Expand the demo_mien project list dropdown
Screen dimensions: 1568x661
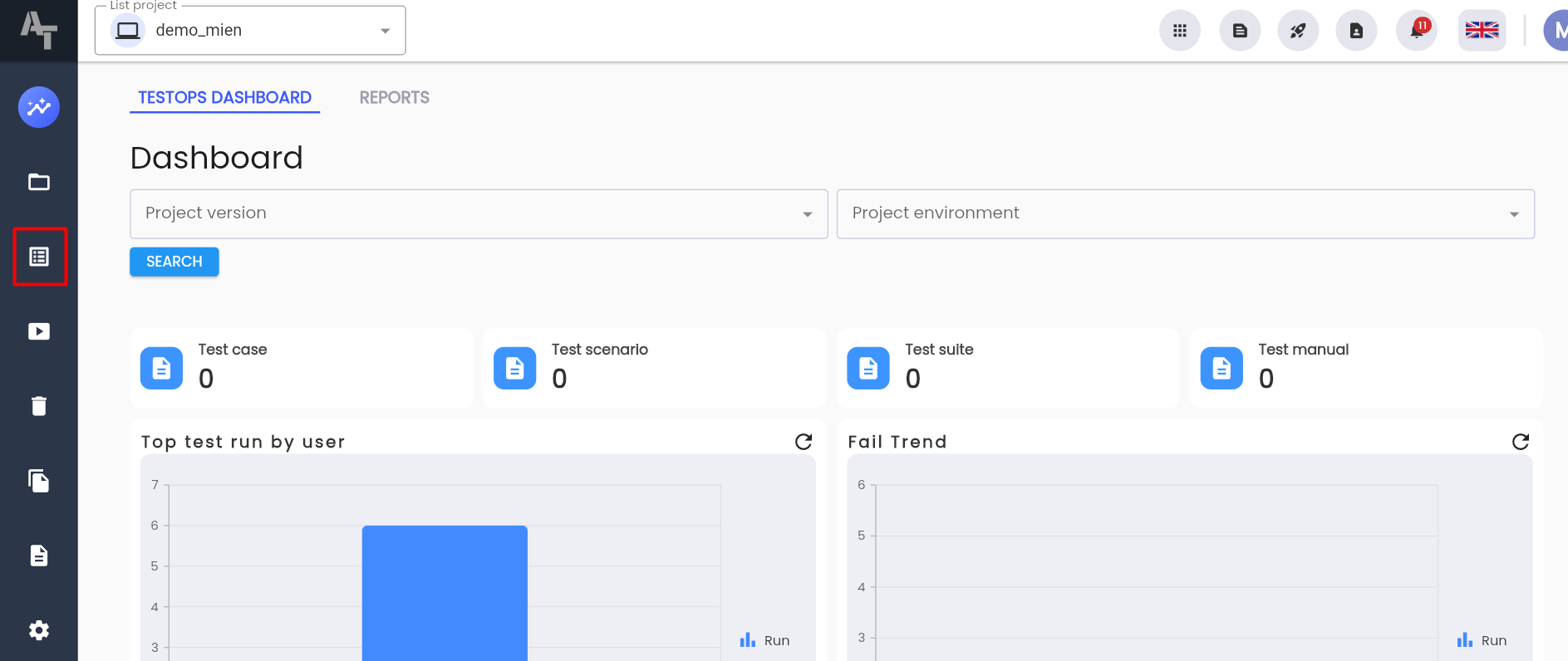pyautogui.click(x=250, y=31)
